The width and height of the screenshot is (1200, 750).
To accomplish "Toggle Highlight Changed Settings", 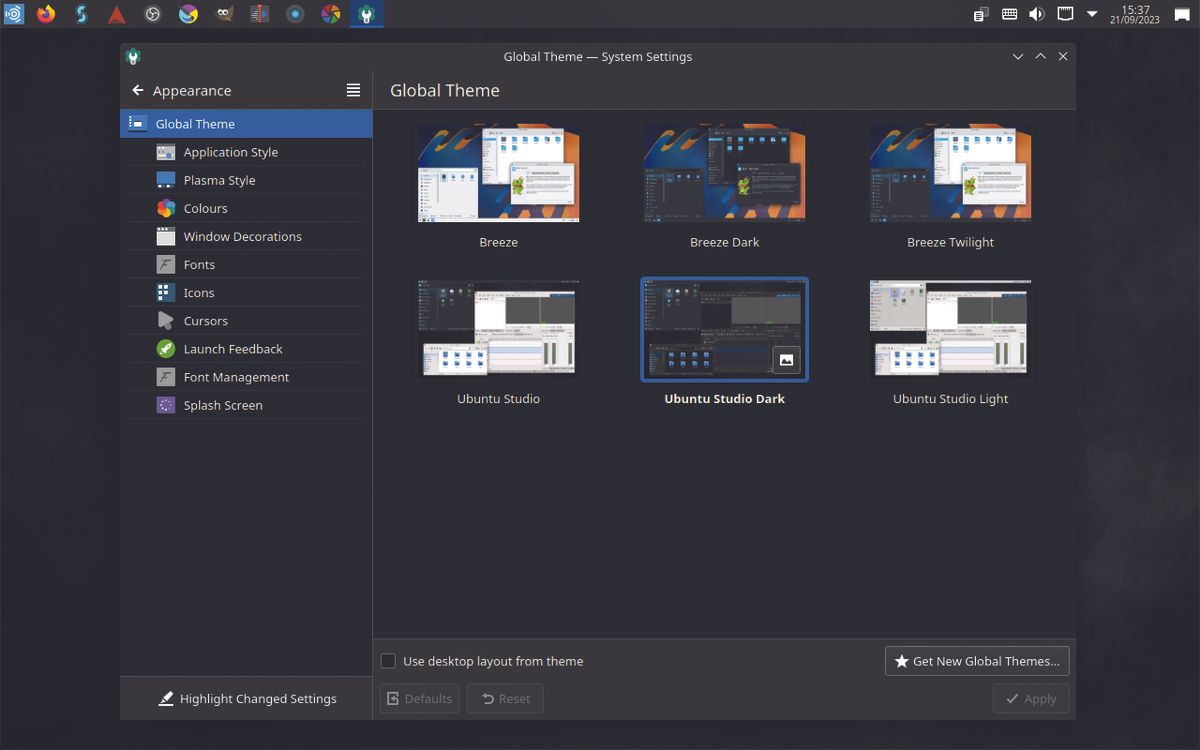I will [x=246, y=698].
